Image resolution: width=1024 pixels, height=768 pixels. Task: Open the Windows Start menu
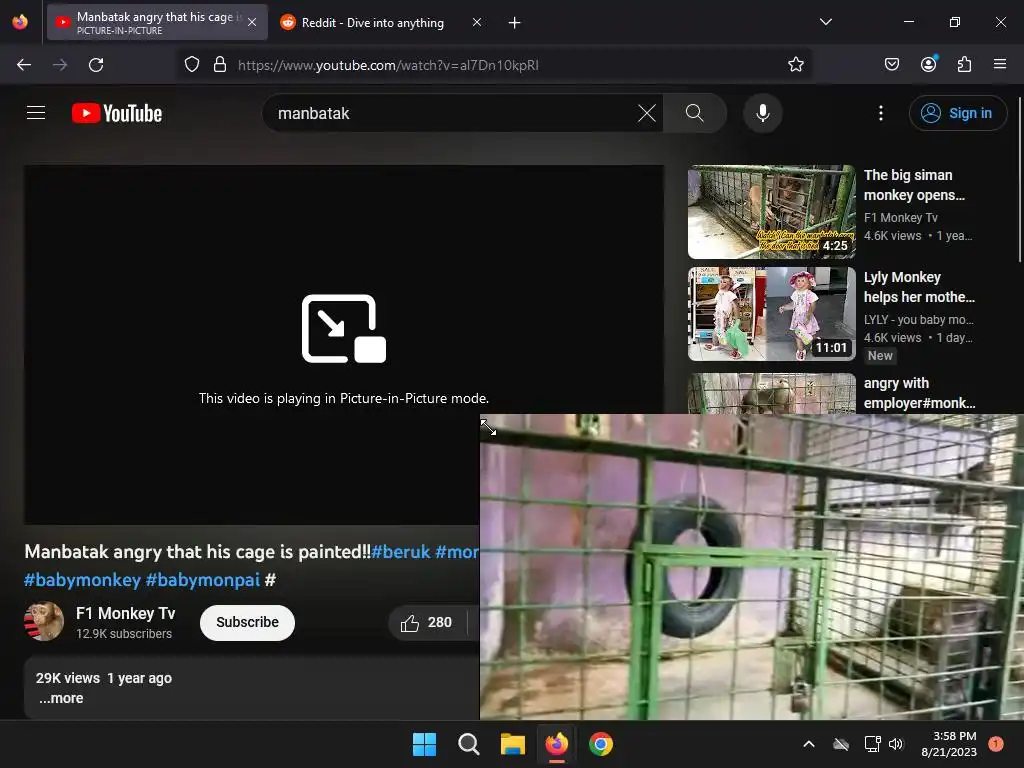424,744
